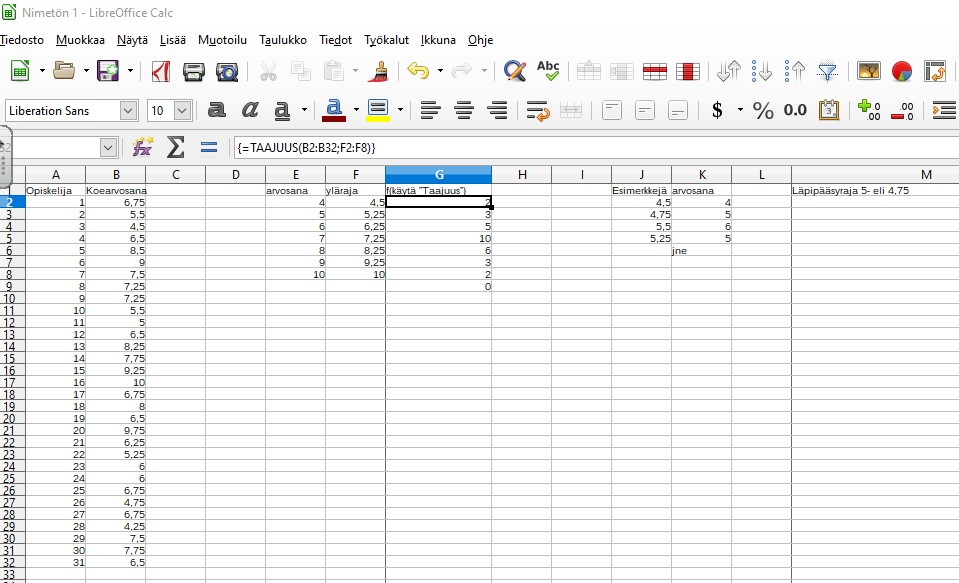Viewport: 959px width, 583px height.
Task: Click the AutoFilter funnel icon
Action: tap(827, 71)
